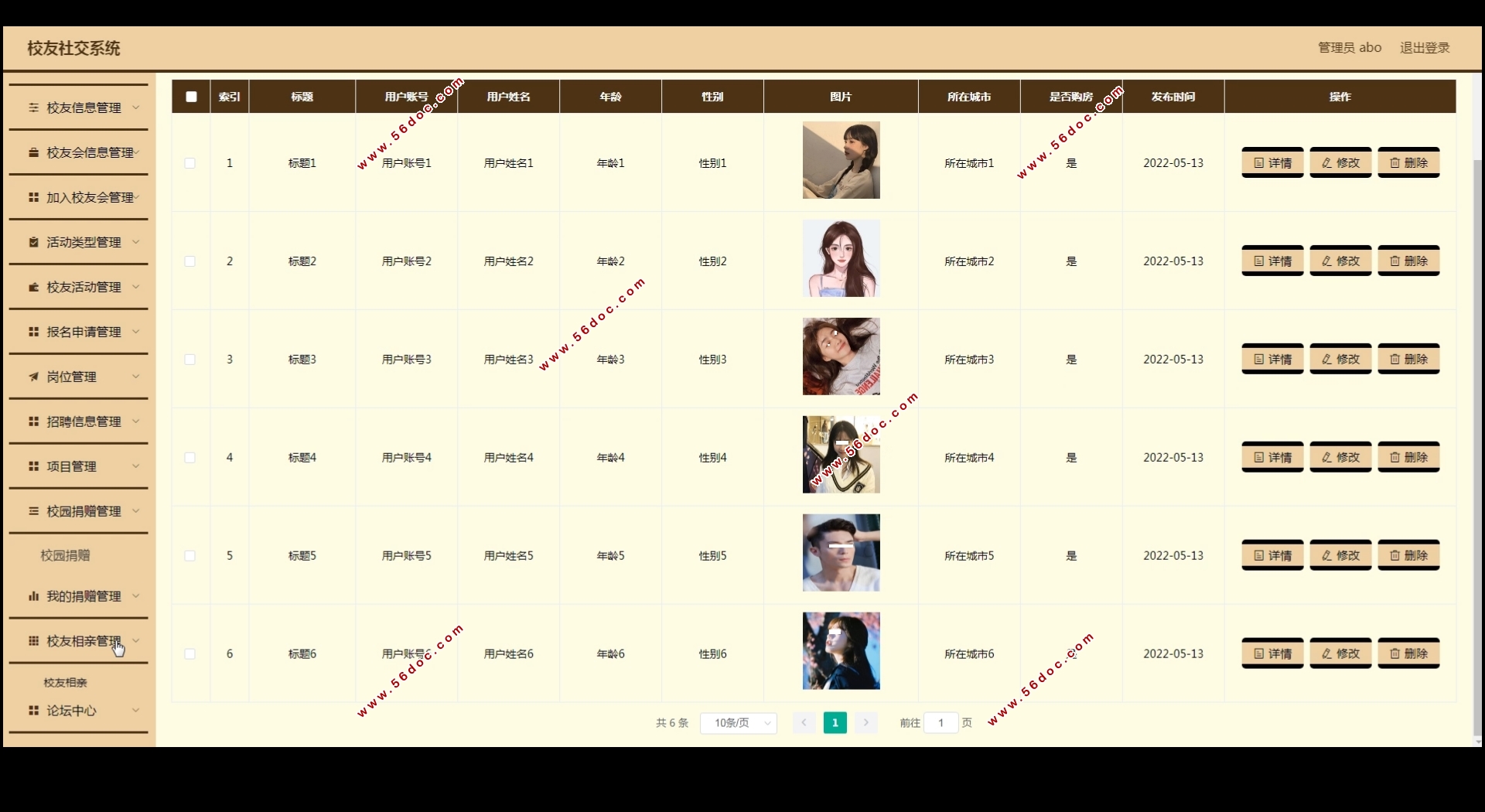Go to next page arrow
Viewport: 1485px width, 812px height.
pos(866,723)
